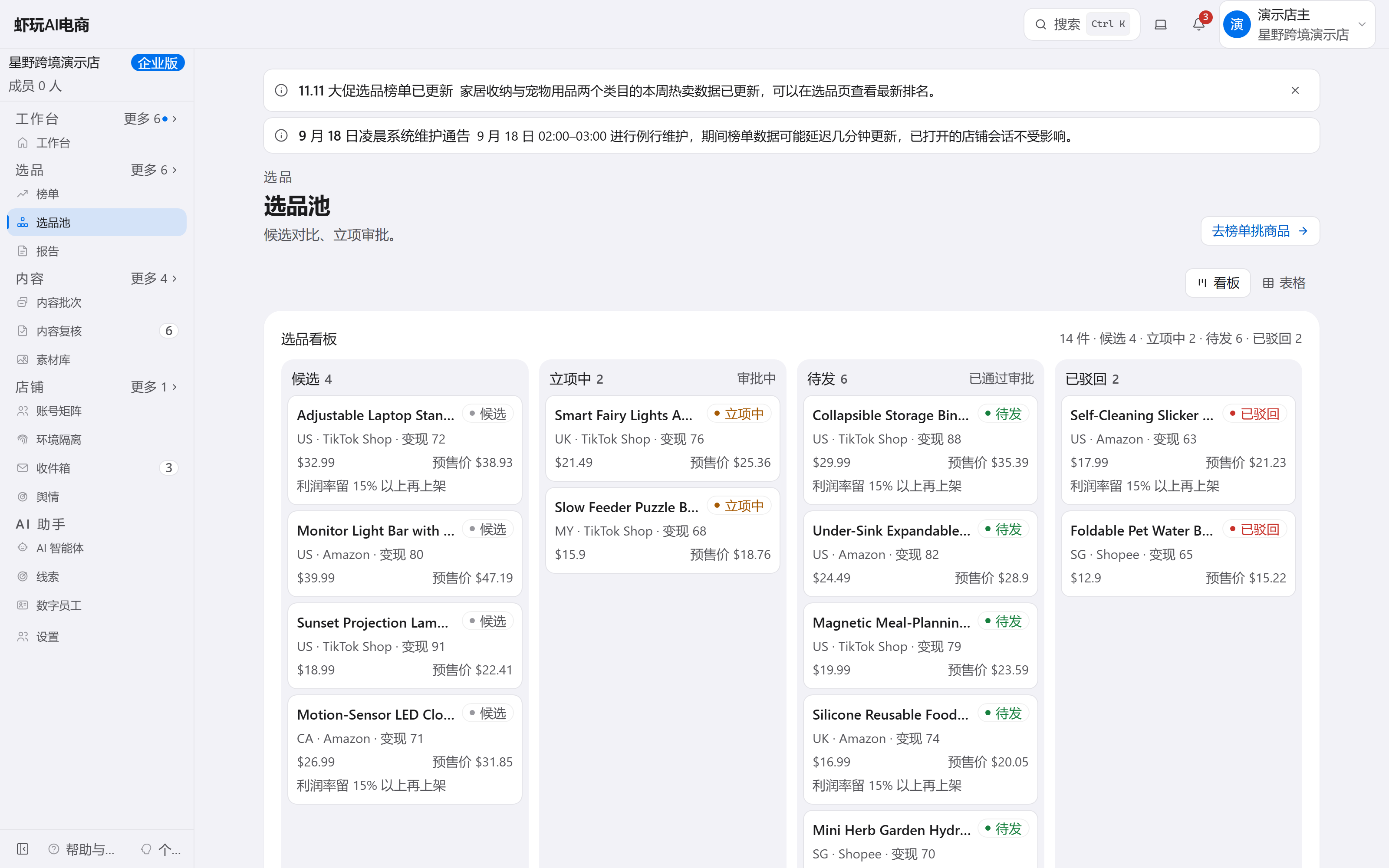Open 舆情 icon in sidebar
Image resolution: width=1389 pixels, height=868 pixels.
pos(23,496)
